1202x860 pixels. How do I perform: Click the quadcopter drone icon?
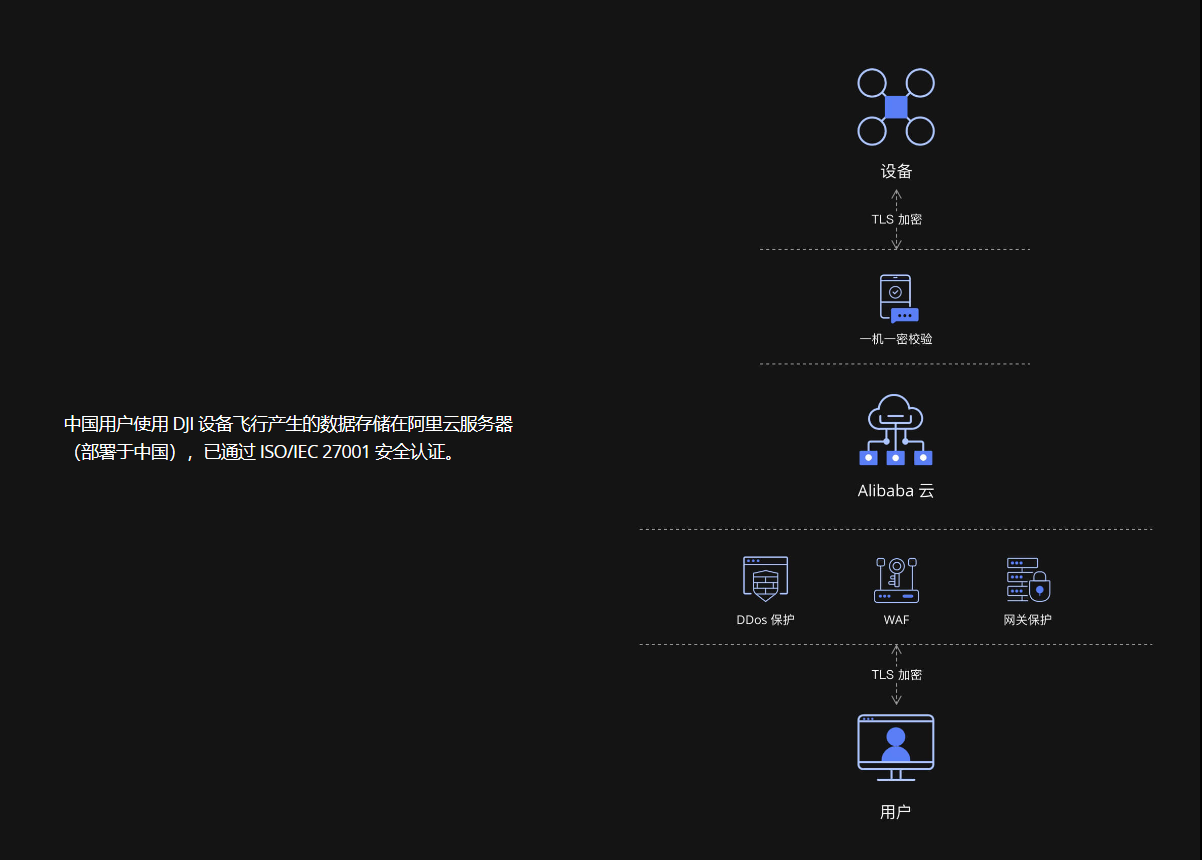pos(896,107)
